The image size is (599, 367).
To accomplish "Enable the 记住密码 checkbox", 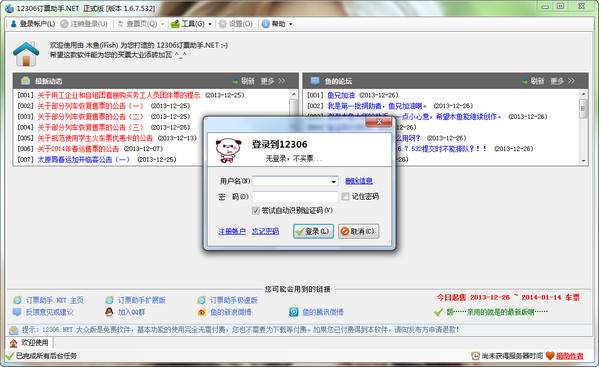I will 345,196.
